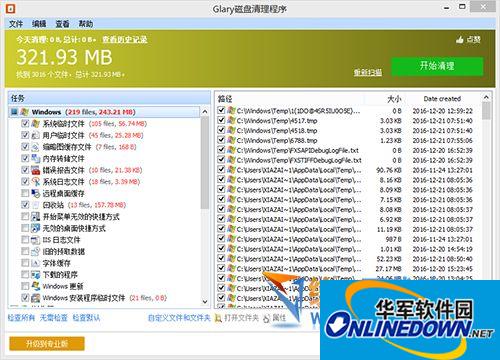Uncheck the 4518.tmp file checkbox
The width and height of the screenshot is (500, 360).
point(221,130)
